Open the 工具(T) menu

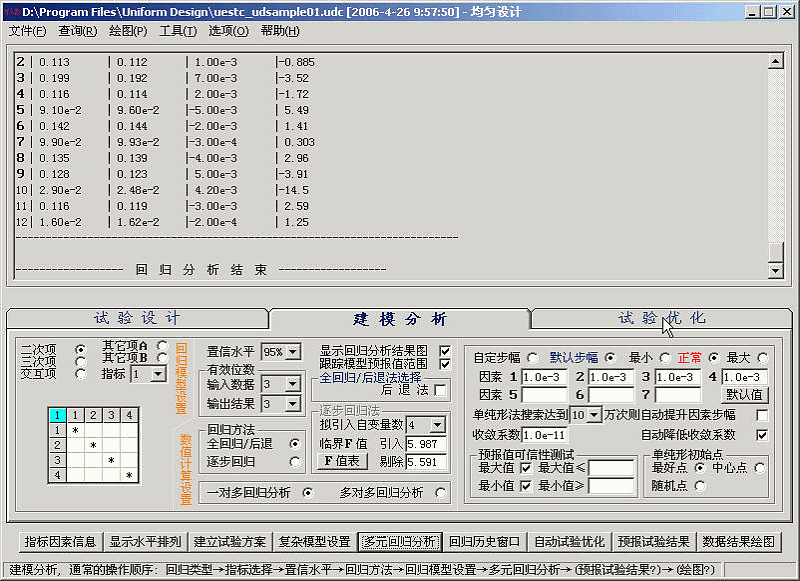[x=178, y=30]
